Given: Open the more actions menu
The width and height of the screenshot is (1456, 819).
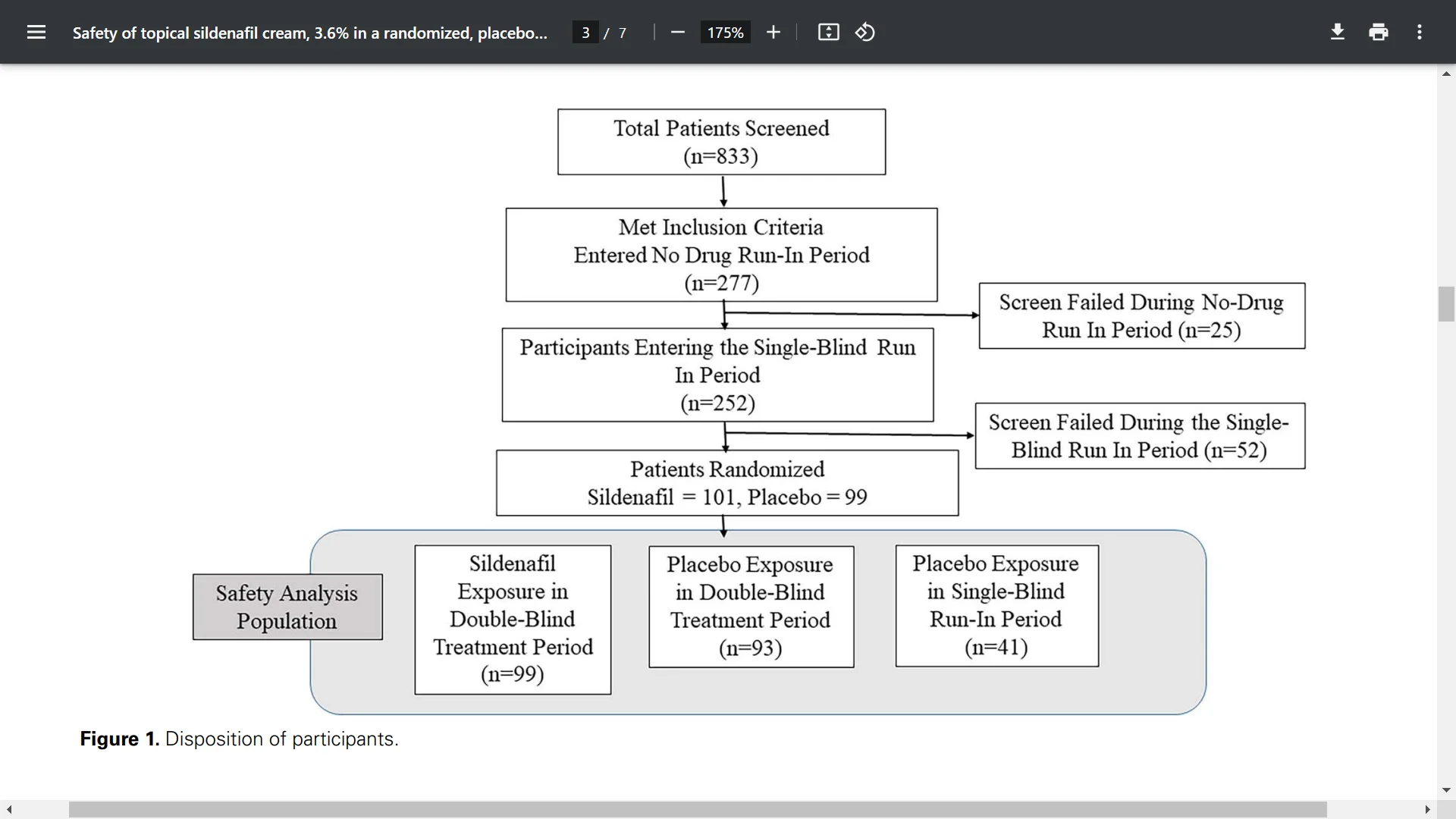Looking at the screenshot, I should coord(1420,32).
